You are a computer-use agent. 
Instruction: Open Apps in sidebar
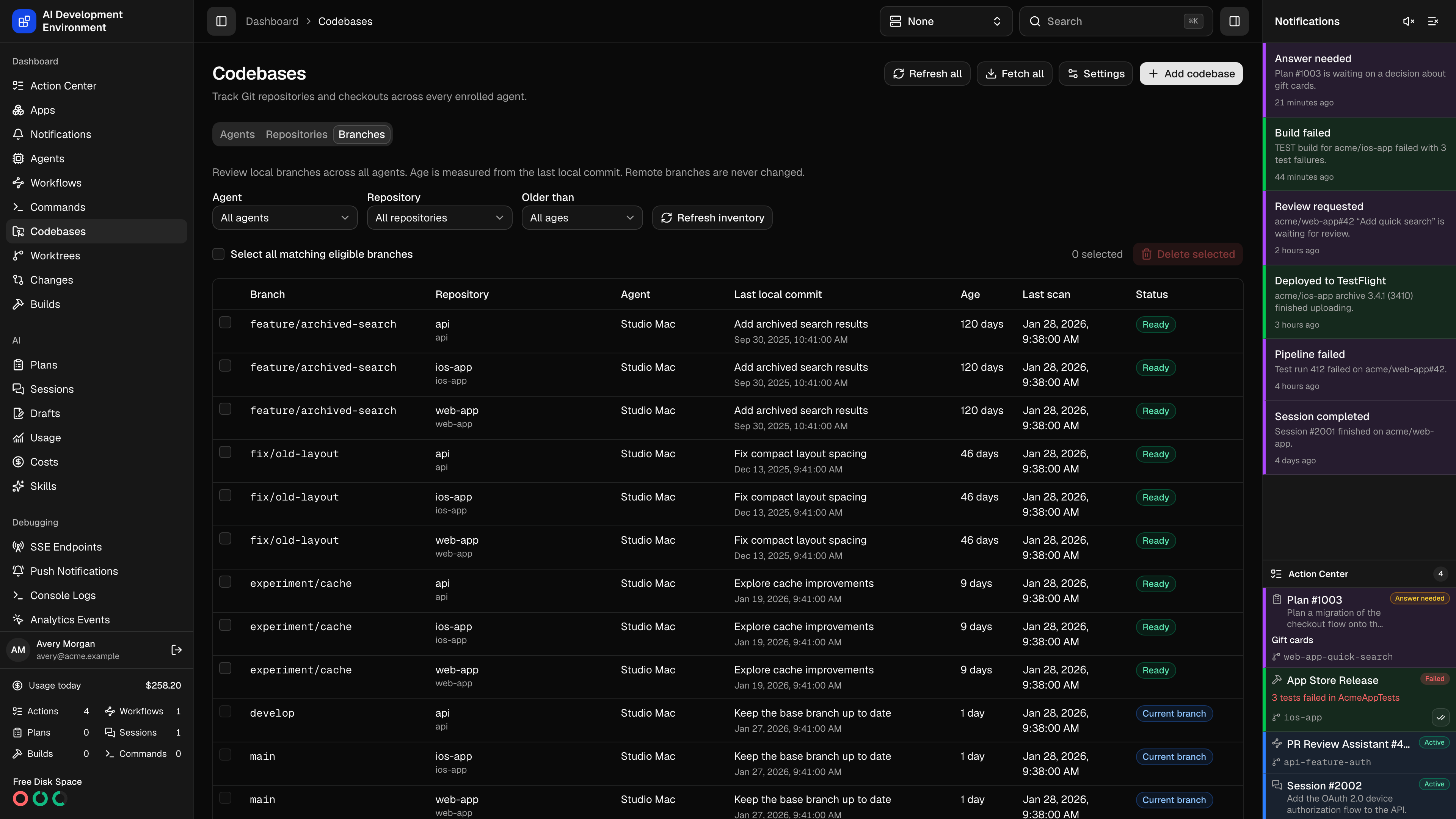tap(97, 110)
